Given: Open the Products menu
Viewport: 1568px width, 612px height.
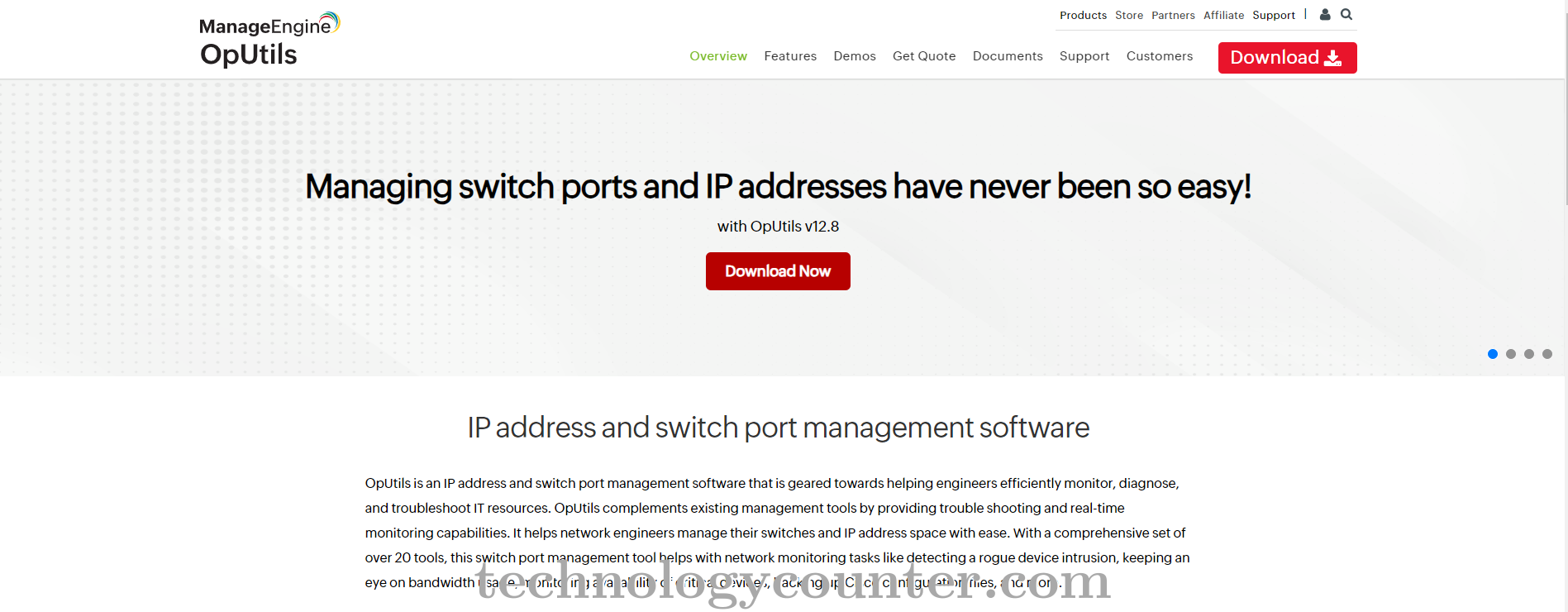Looking at the screenshot, I should point(1083,15).
